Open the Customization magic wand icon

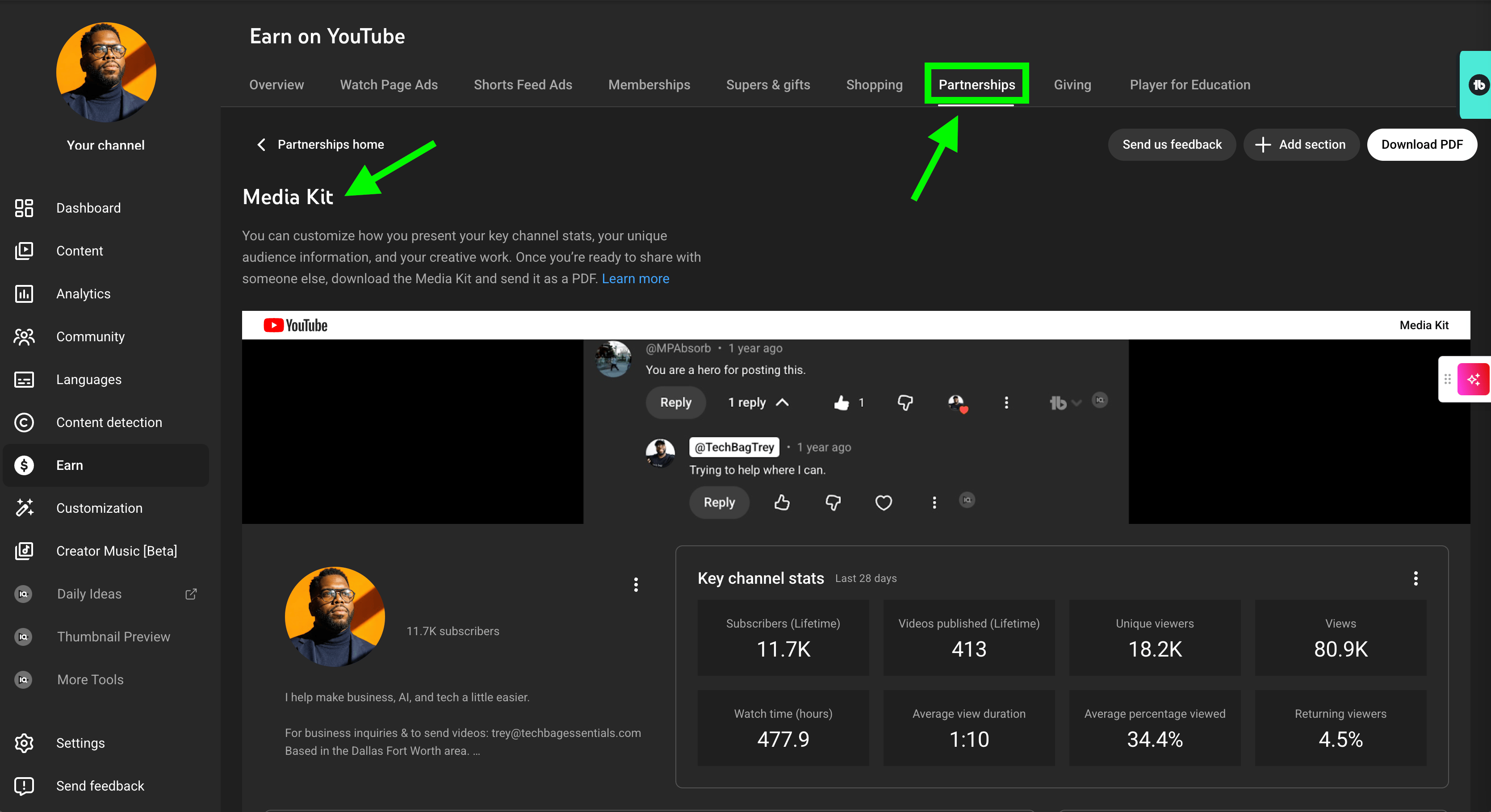click(24, 508)
